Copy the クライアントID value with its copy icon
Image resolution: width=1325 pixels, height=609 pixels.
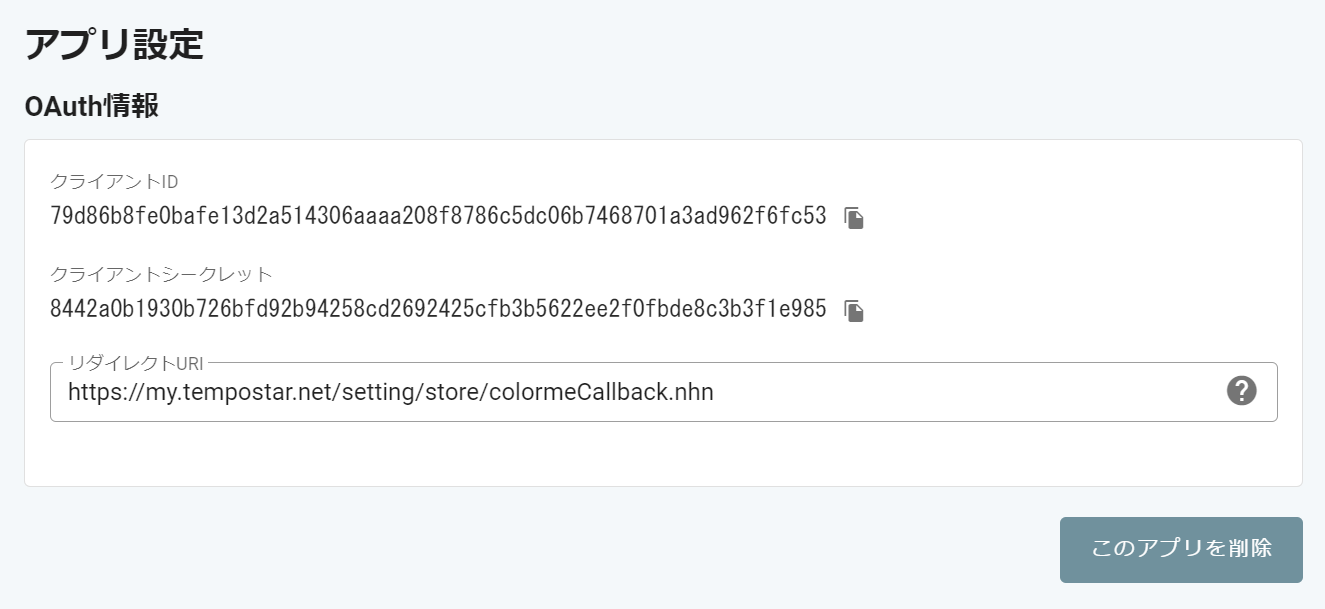point(853,218)
